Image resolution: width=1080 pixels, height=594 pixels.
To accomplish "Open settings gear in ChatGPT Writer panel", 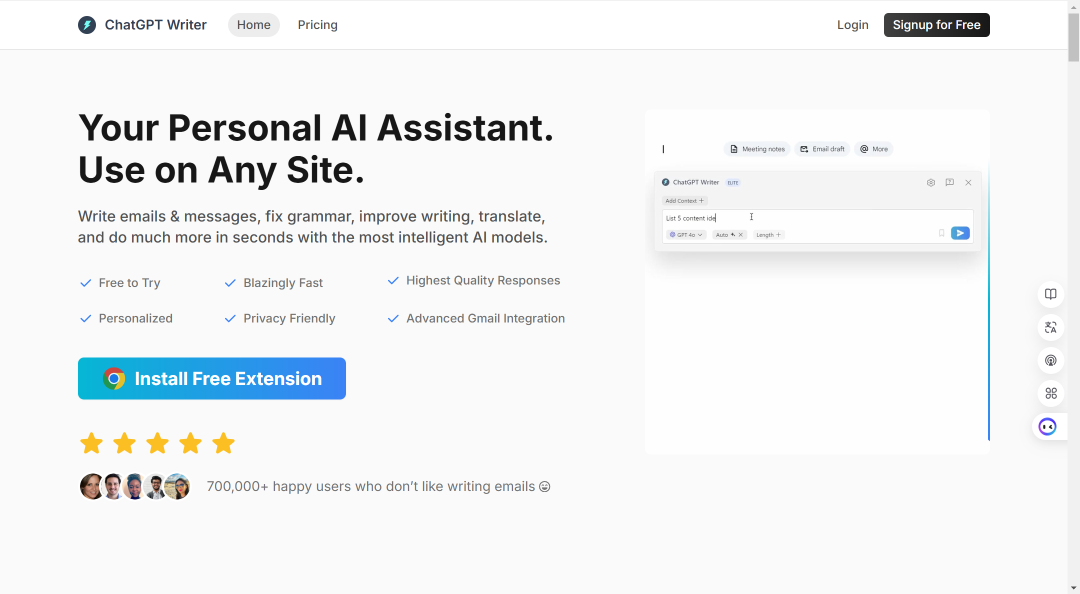I will (x=931, y=183).
